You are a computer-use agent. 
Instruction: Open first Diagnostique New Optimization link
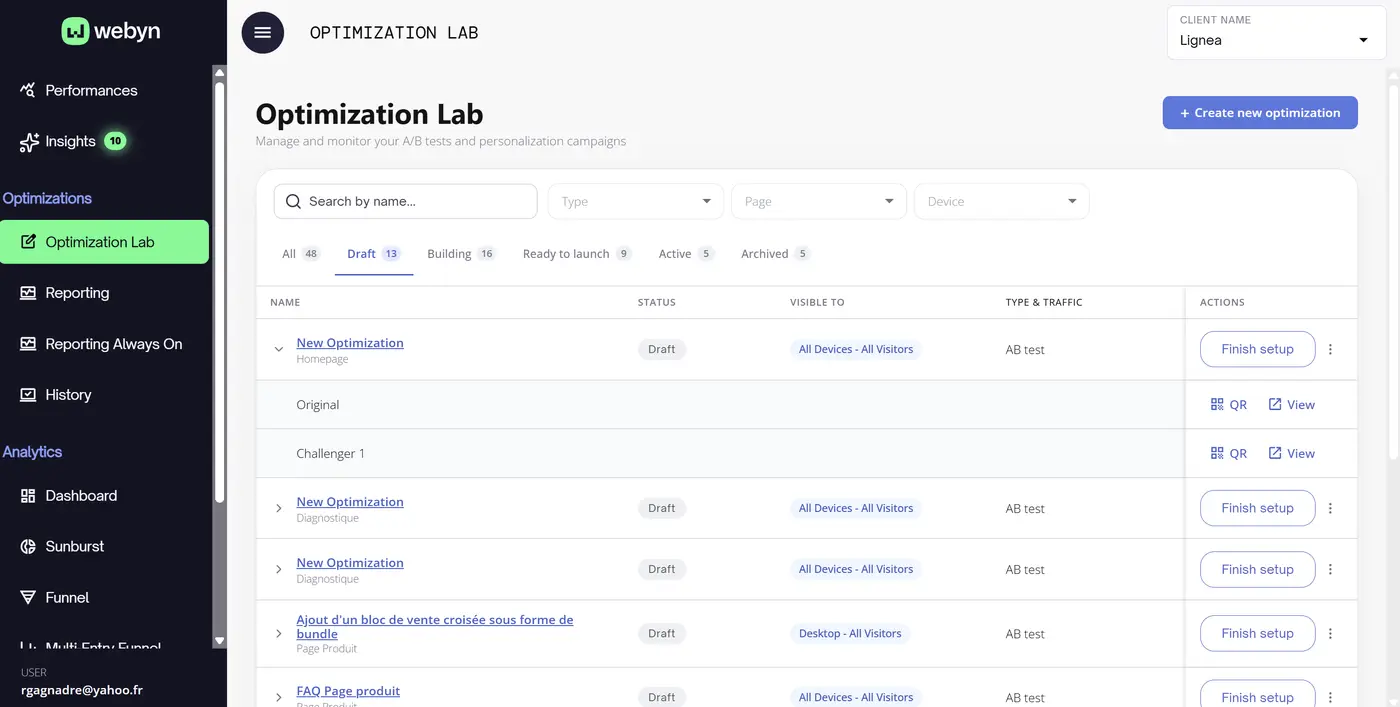click(350, 502)
